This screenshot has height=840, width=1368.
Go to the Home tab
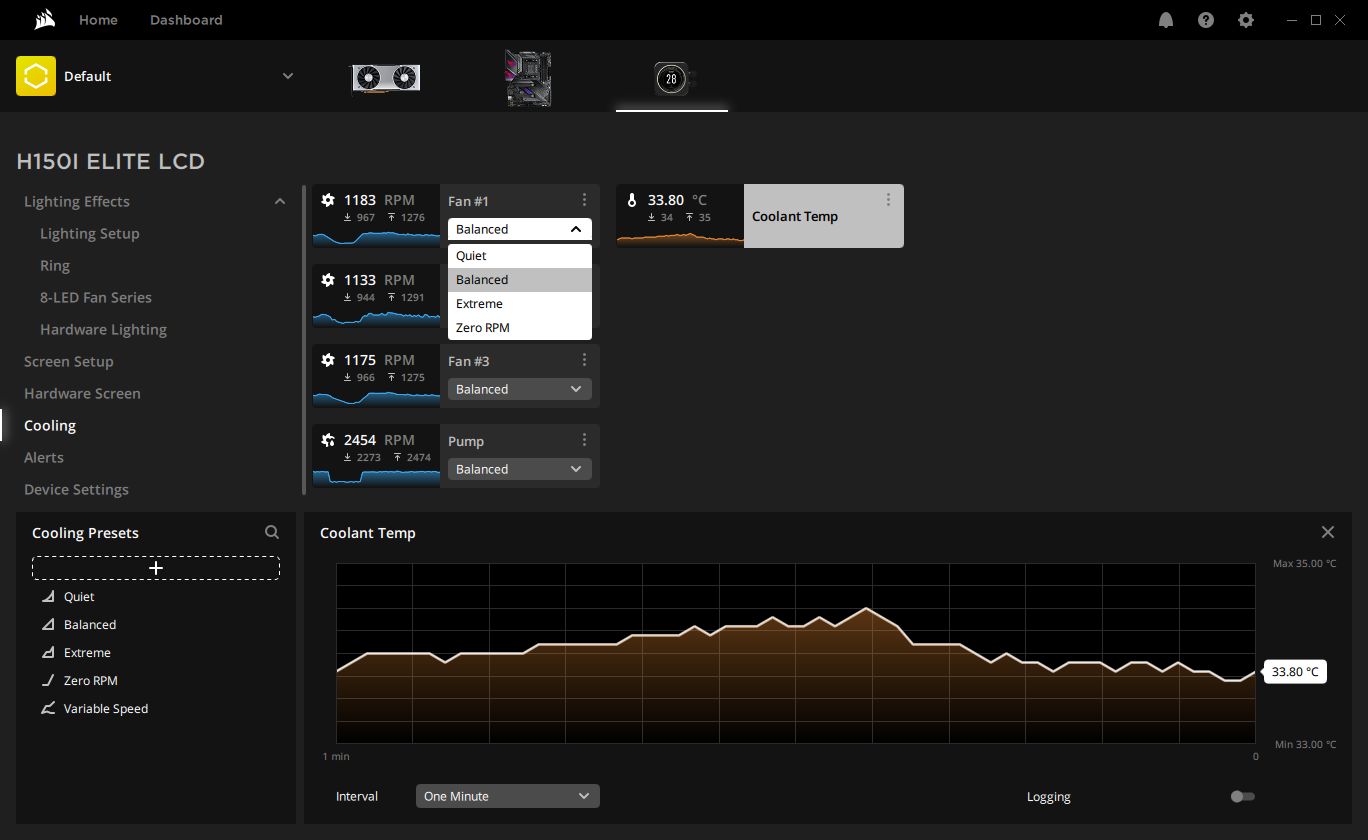click(x=98, y=20)
